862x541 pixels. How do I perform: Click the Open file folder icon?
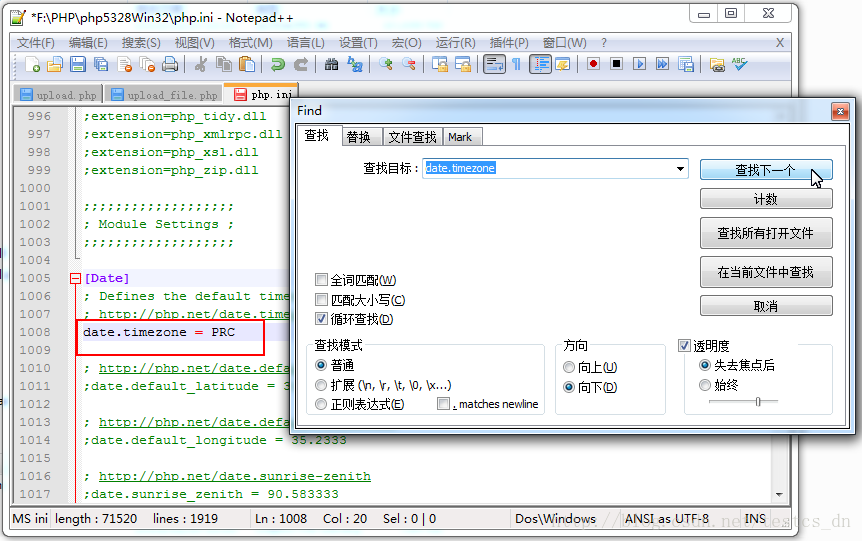point(54,64)
